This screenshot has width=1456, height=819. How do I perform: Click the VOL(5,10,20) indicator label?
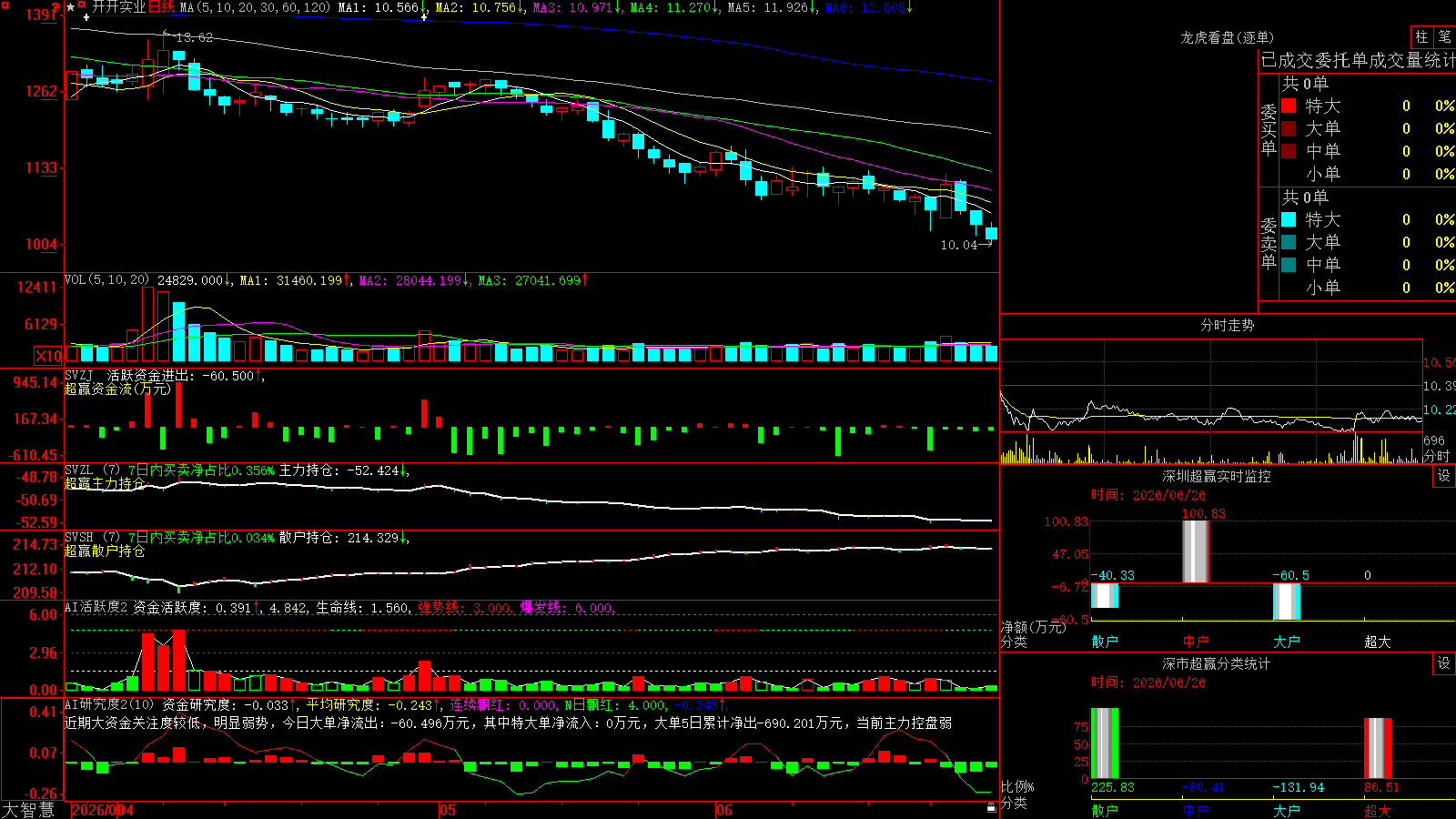106,280
